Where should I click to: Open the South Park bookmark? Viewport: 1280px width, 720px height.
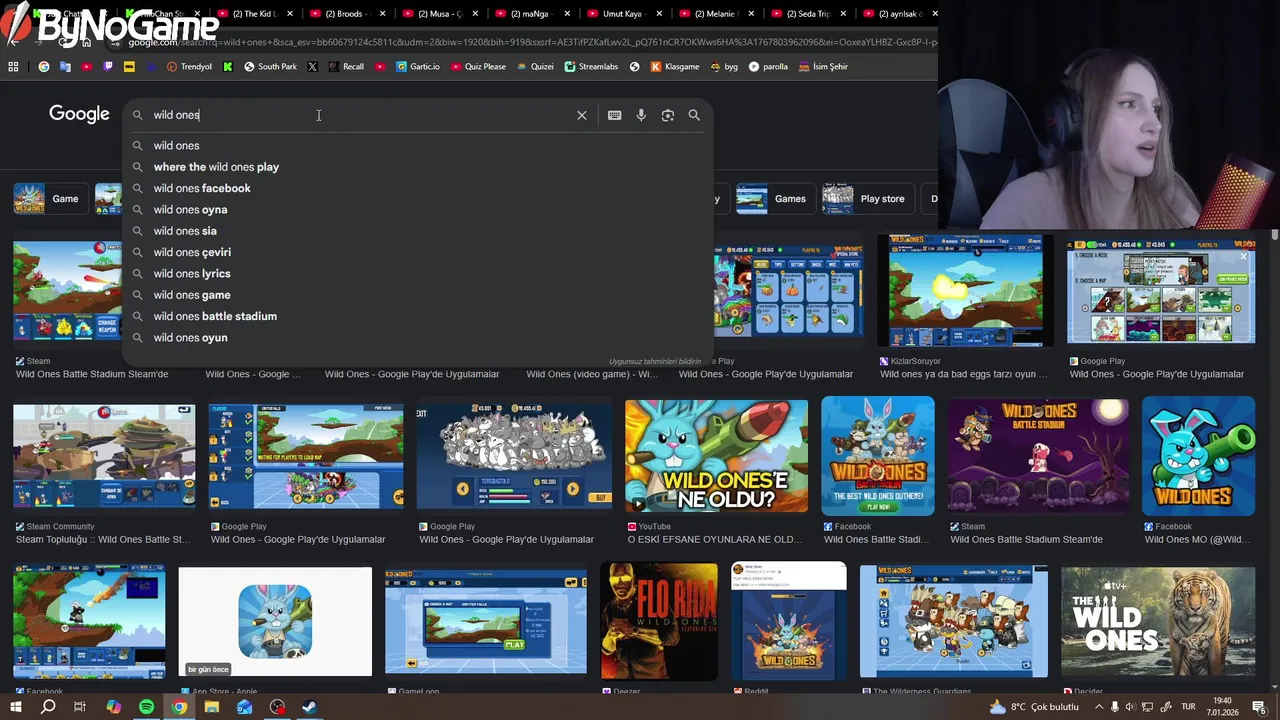[270, 67]
